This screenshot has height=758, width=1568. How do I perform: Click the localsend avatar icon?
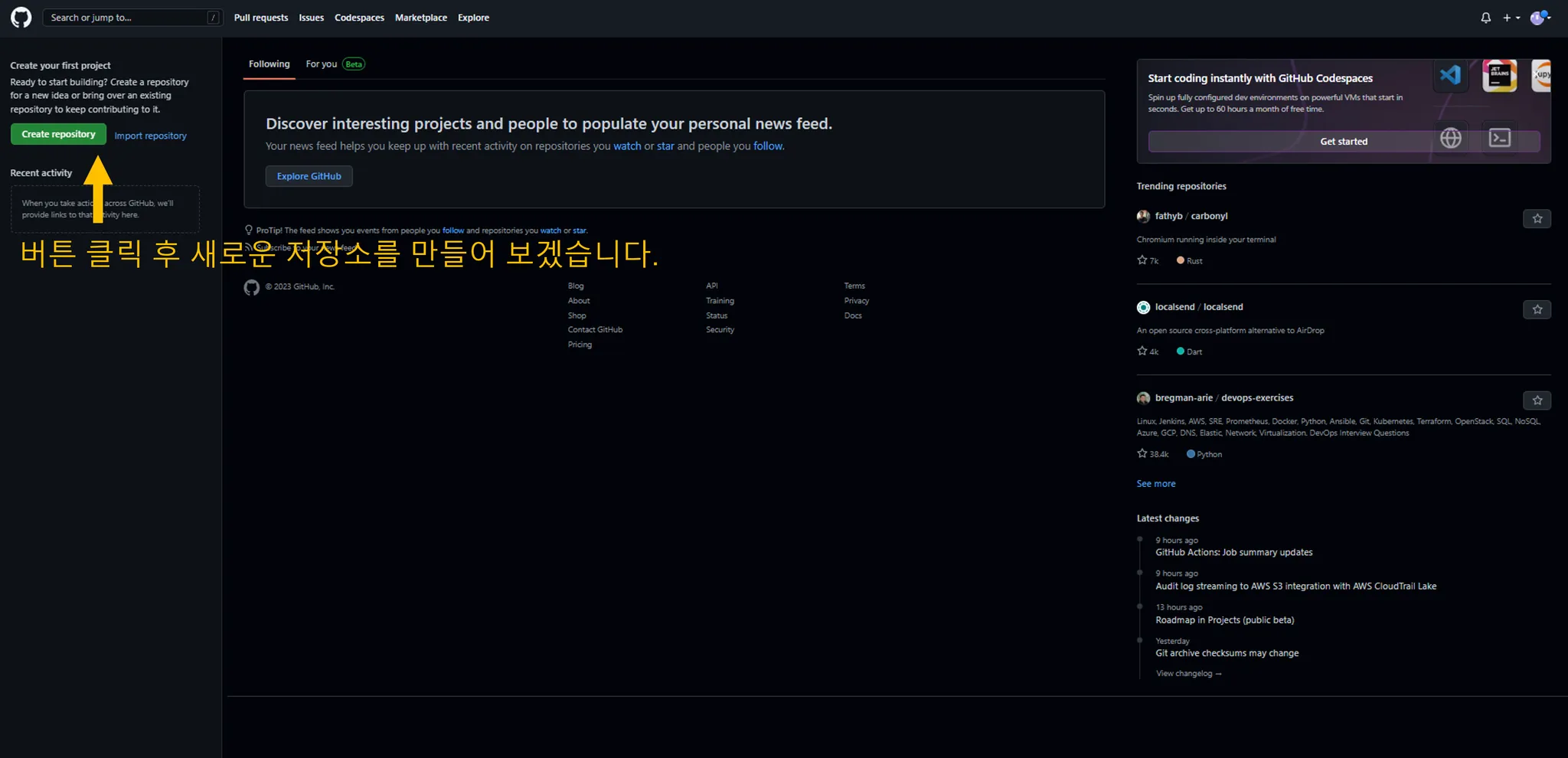point(1143,307)
